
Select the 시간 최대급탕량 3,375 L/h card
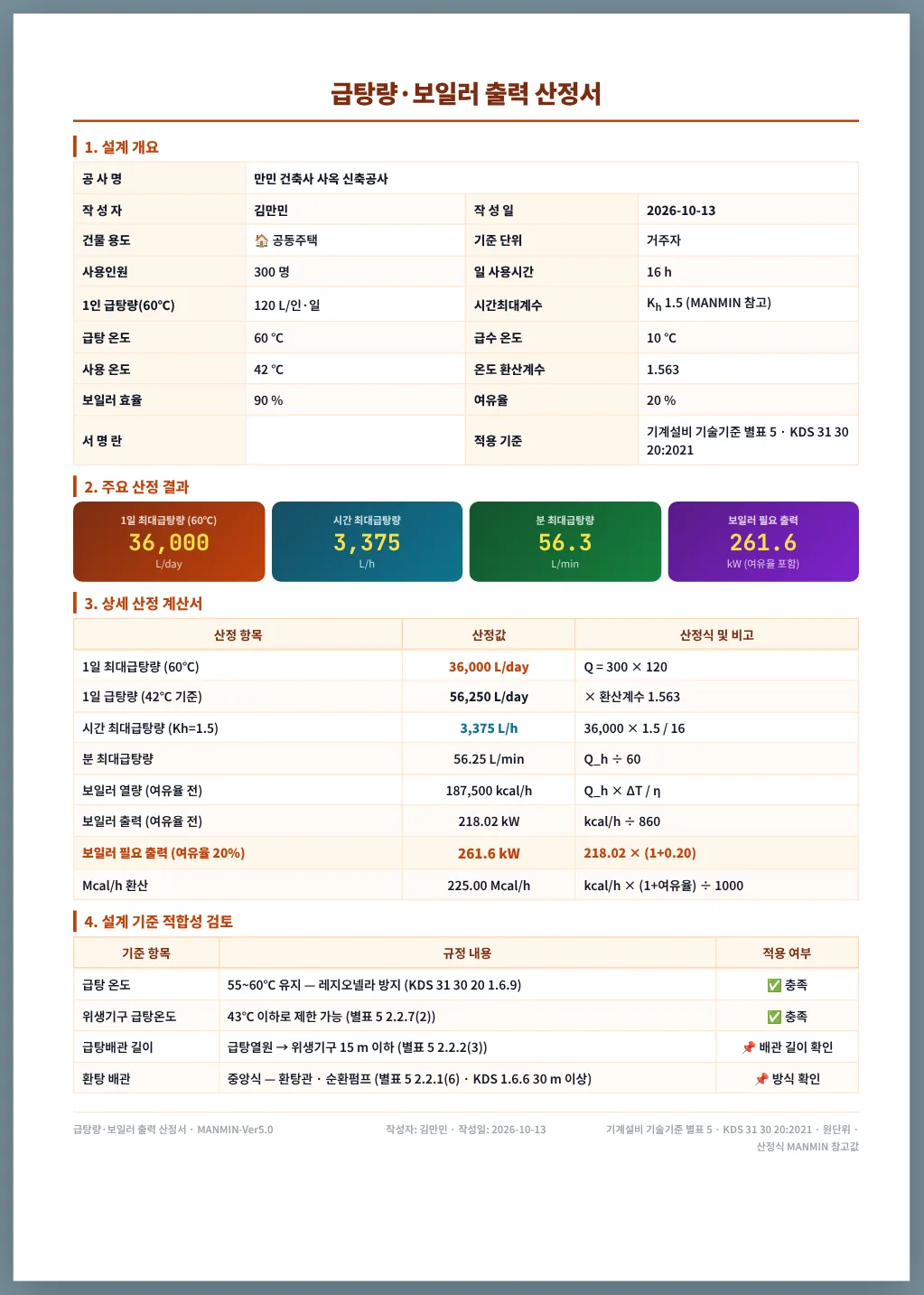click(367, 541)
